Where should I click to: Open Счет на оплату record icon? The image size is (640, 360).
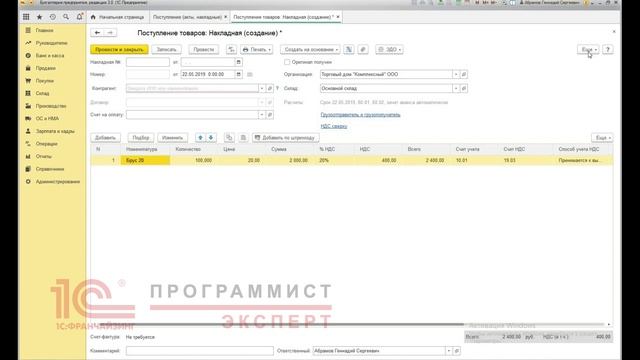(269, 115)
